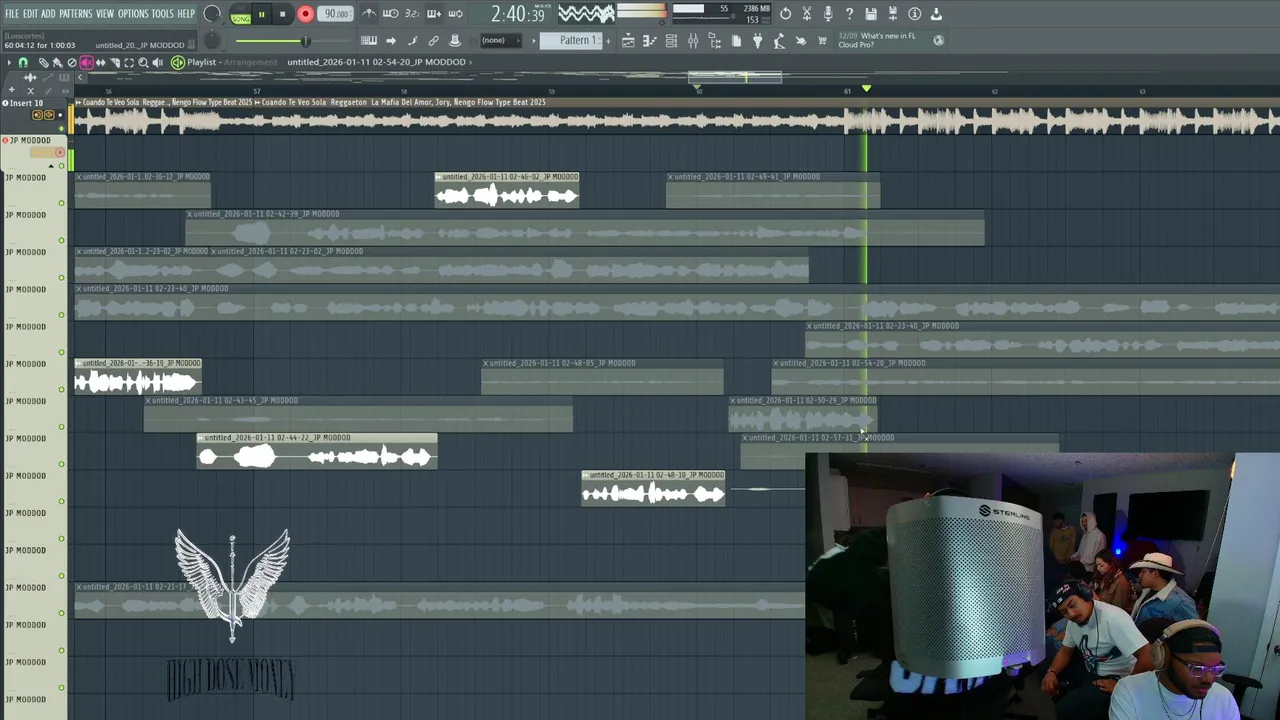Image resolution: width=1280 pixels, height=720 pixels.
Task: Open the project picker file icon
Action: coord(736,40)
